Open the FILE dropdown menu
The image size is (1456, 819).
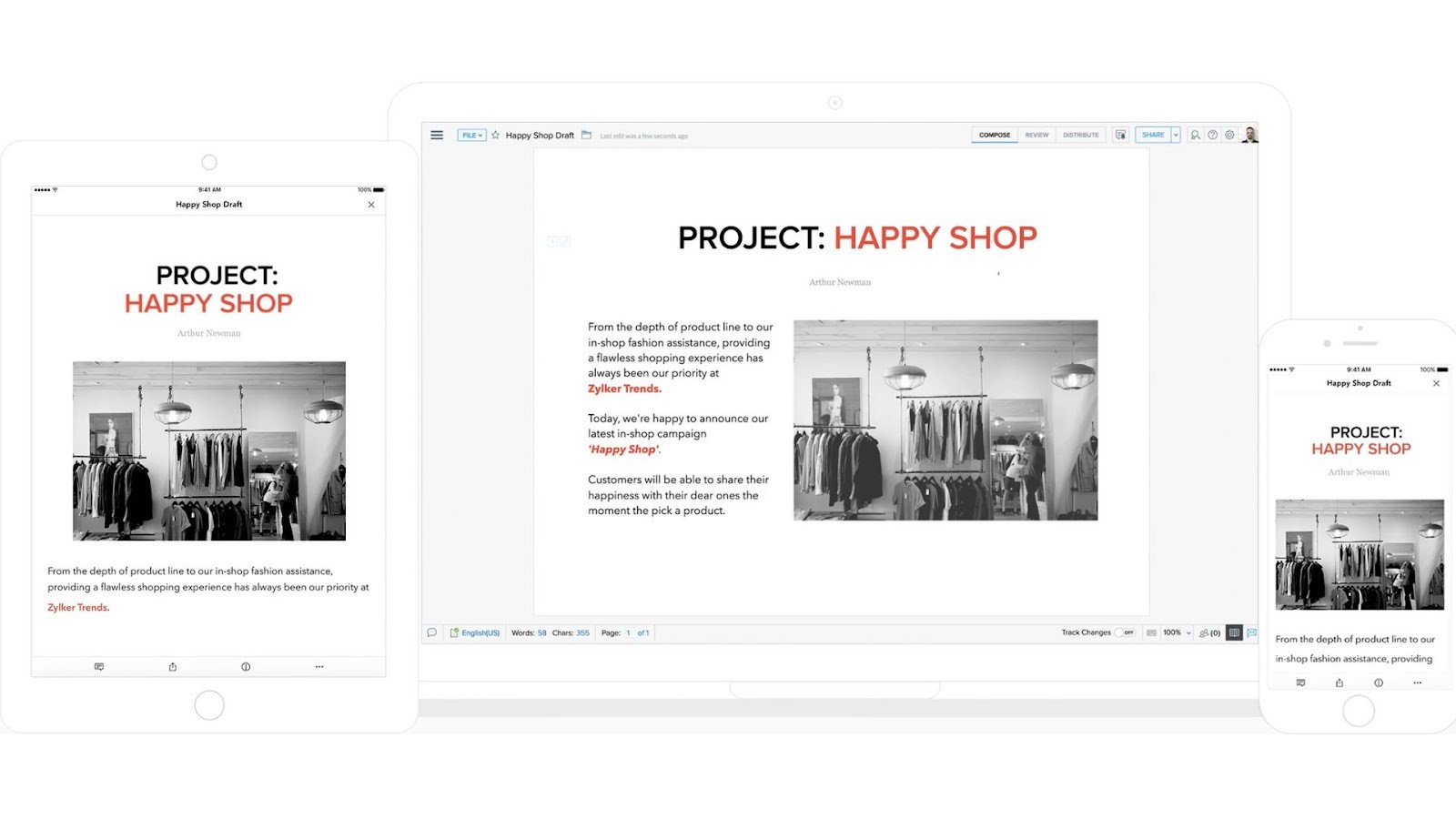pyautogui.click(x=471, y=135)
